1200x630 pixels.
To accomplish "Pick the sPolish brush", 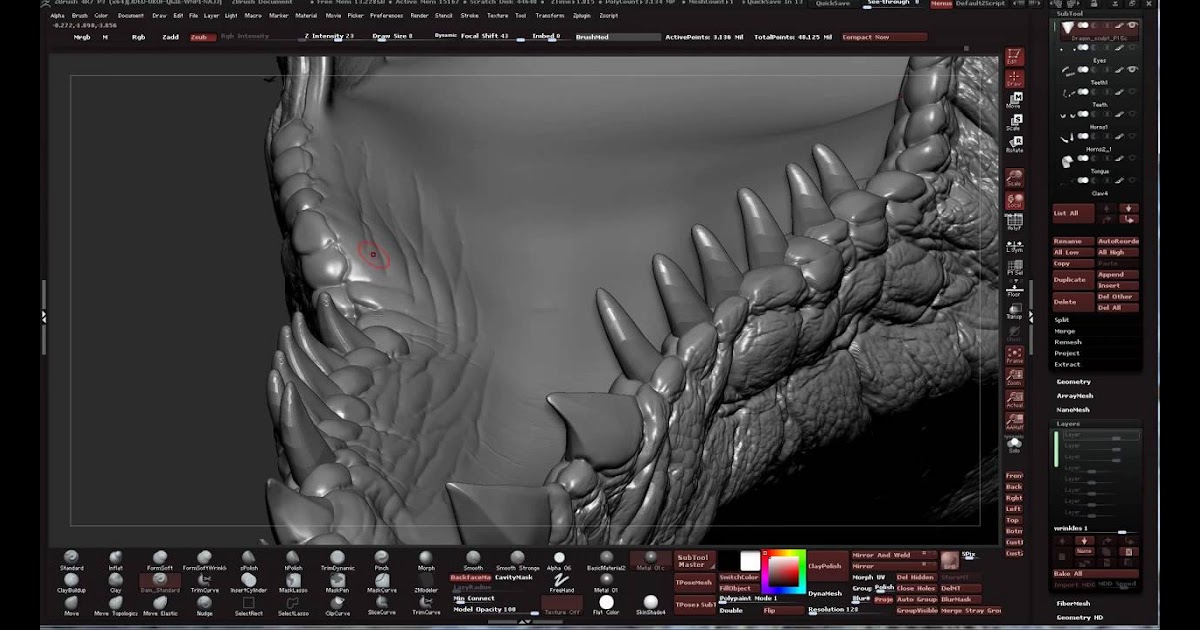I will 249,560.
